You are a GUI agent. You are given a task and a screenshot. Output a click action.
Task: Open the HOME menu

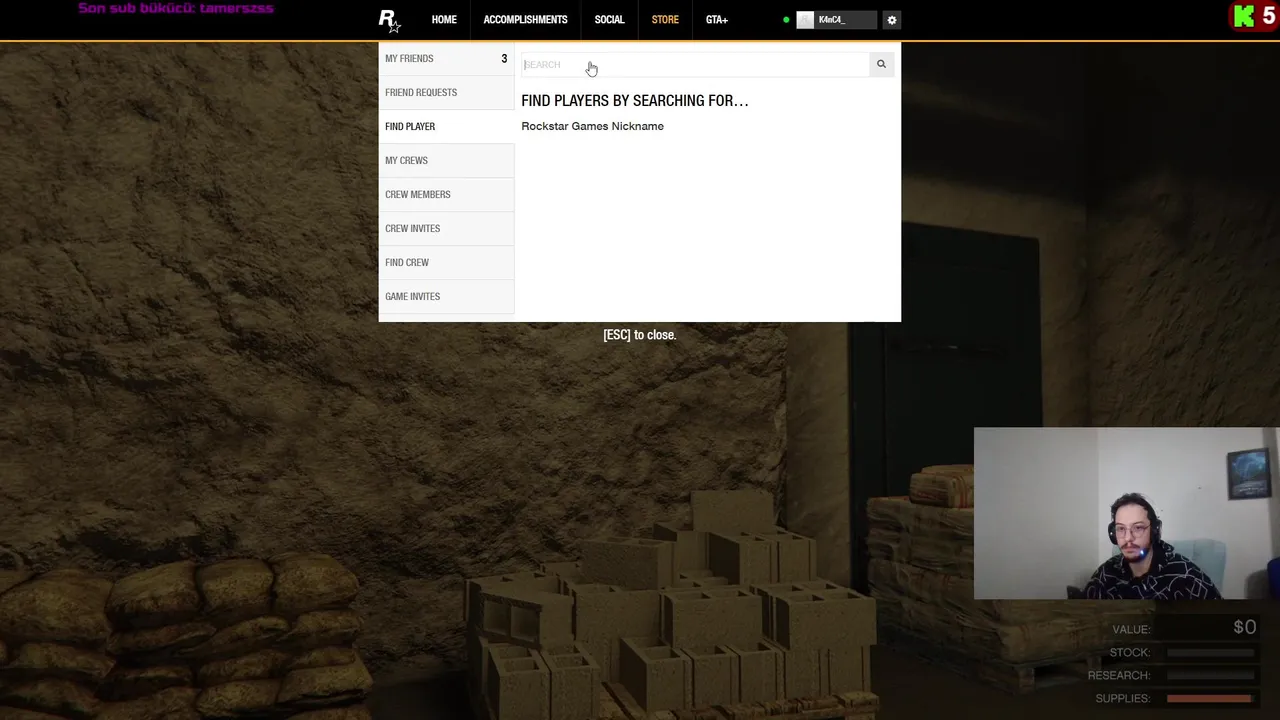[x=444, y=20]
